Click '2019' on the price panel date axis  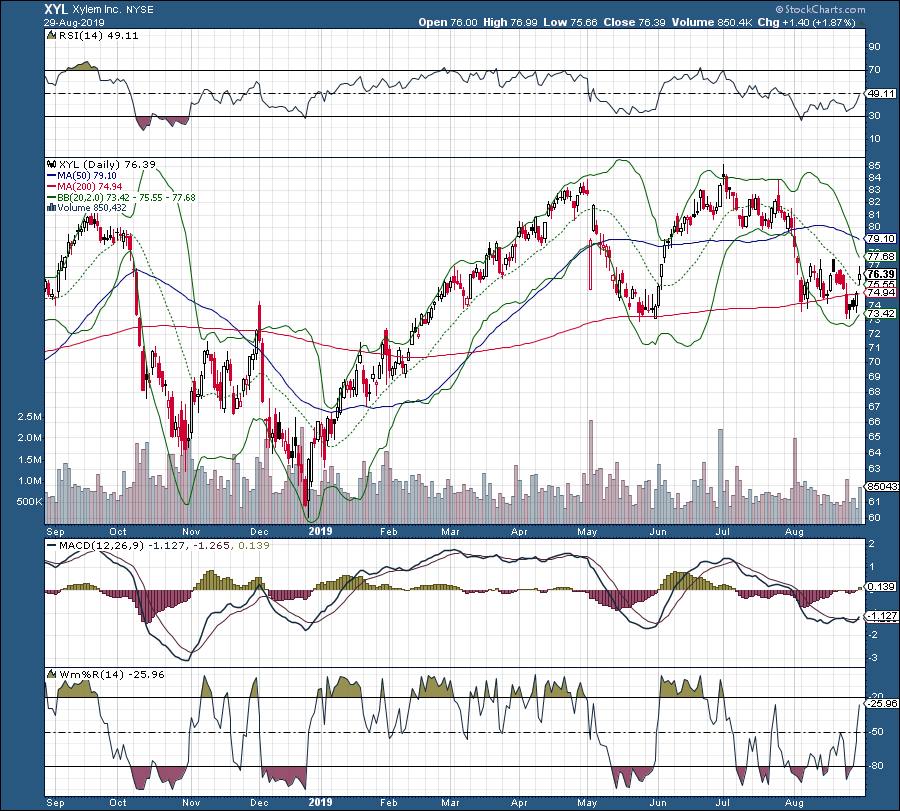pyautogui.click(x=320, y=531)
